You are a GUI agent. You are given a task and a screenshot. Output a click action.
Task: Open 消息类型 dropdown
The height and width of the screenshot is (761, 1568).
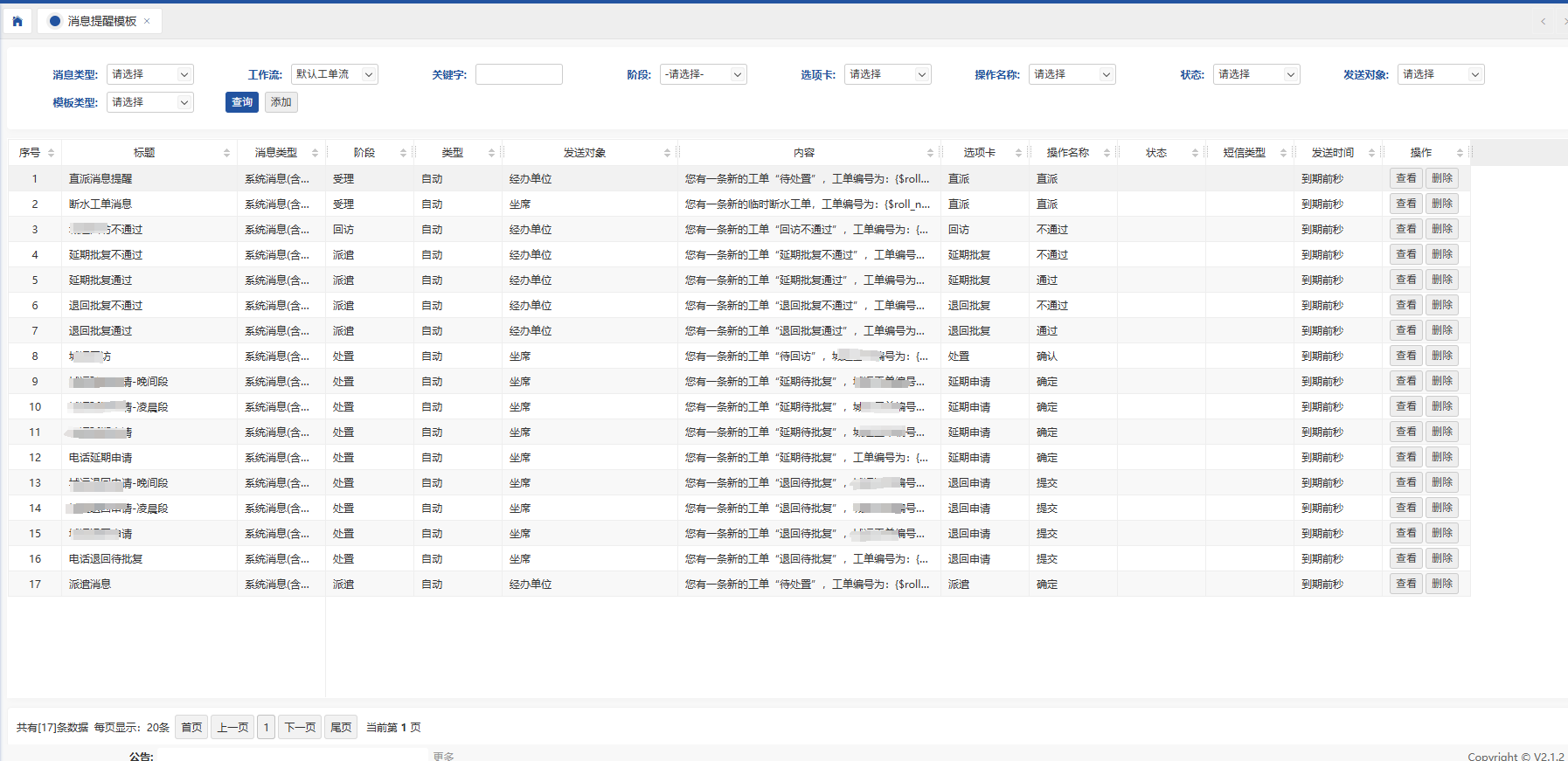tap(149, 74)
